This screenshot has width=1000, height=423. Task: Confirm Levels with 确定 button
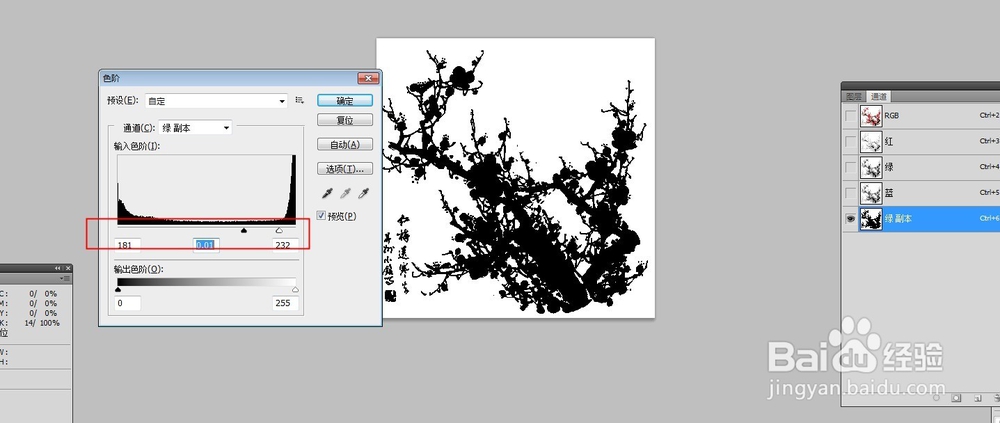tap(345, 101)
